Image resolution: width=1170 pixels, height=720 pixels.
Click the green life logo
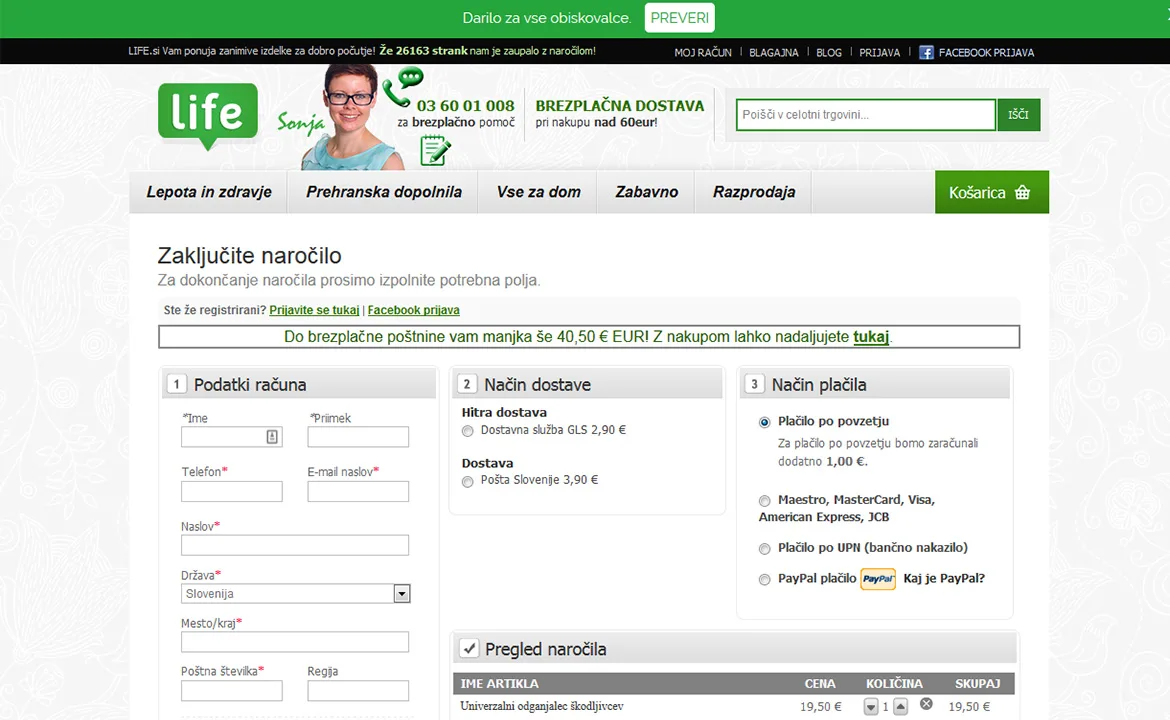[207, 115]
